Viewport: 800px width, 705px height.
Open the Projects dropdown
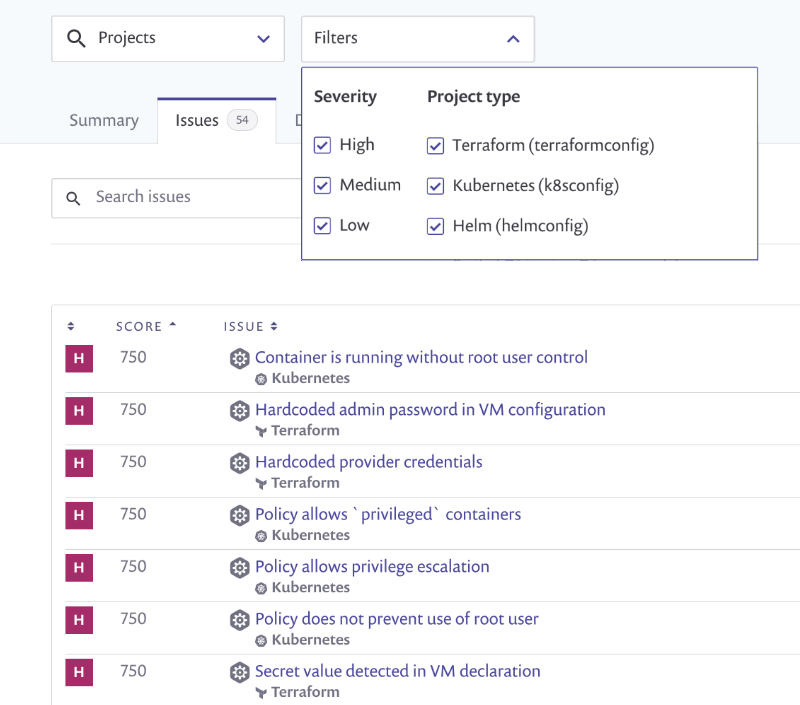(x=264, y=38)
